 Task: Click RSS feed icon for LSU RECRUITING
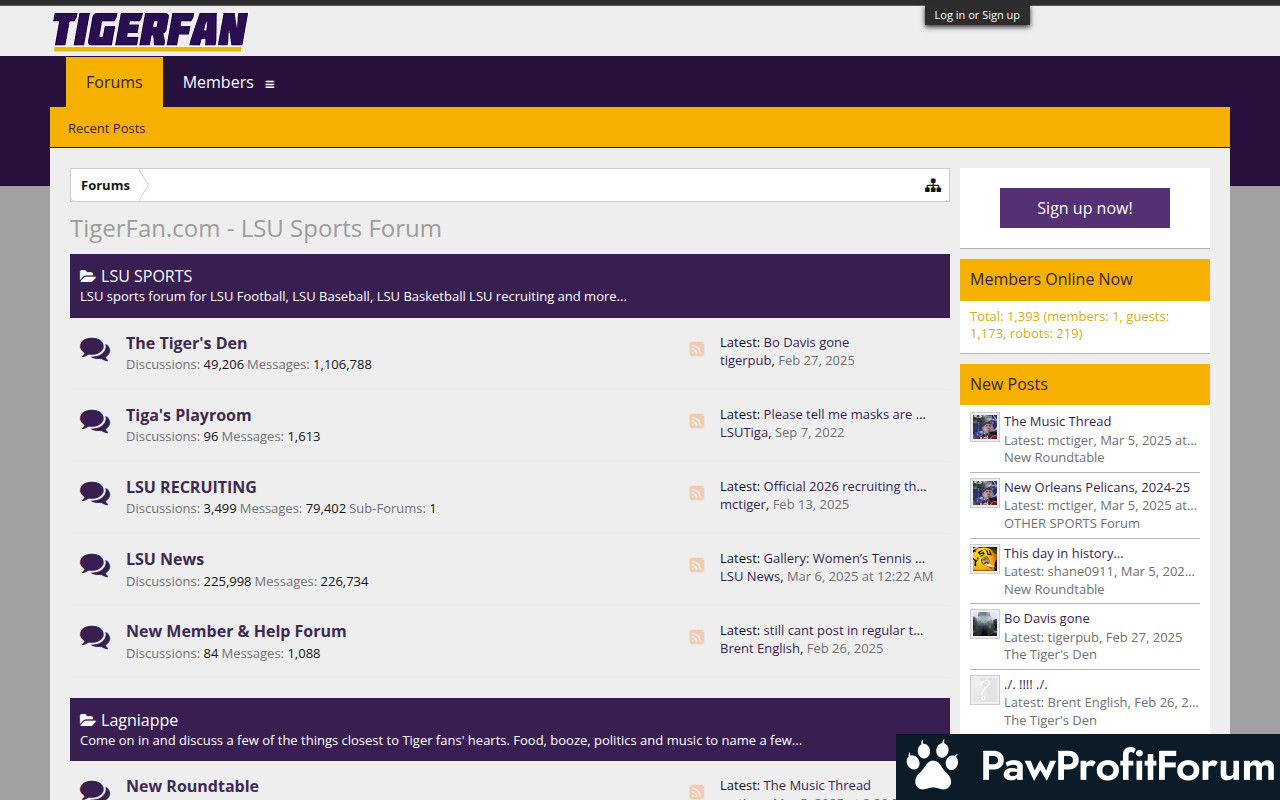(696, 493)
